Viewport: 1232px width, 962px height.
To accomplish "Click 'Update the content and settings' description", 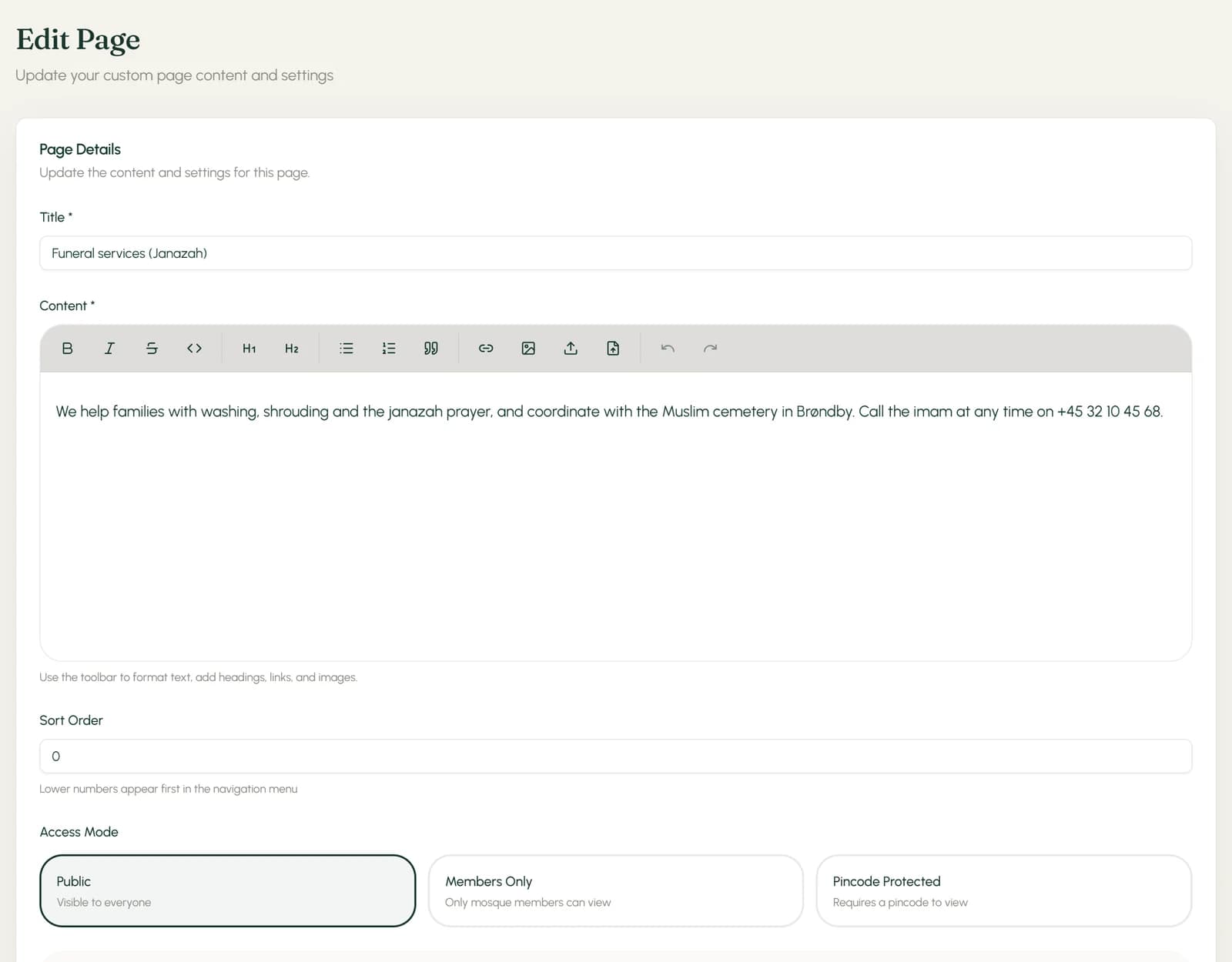I will tap(175, 172).
